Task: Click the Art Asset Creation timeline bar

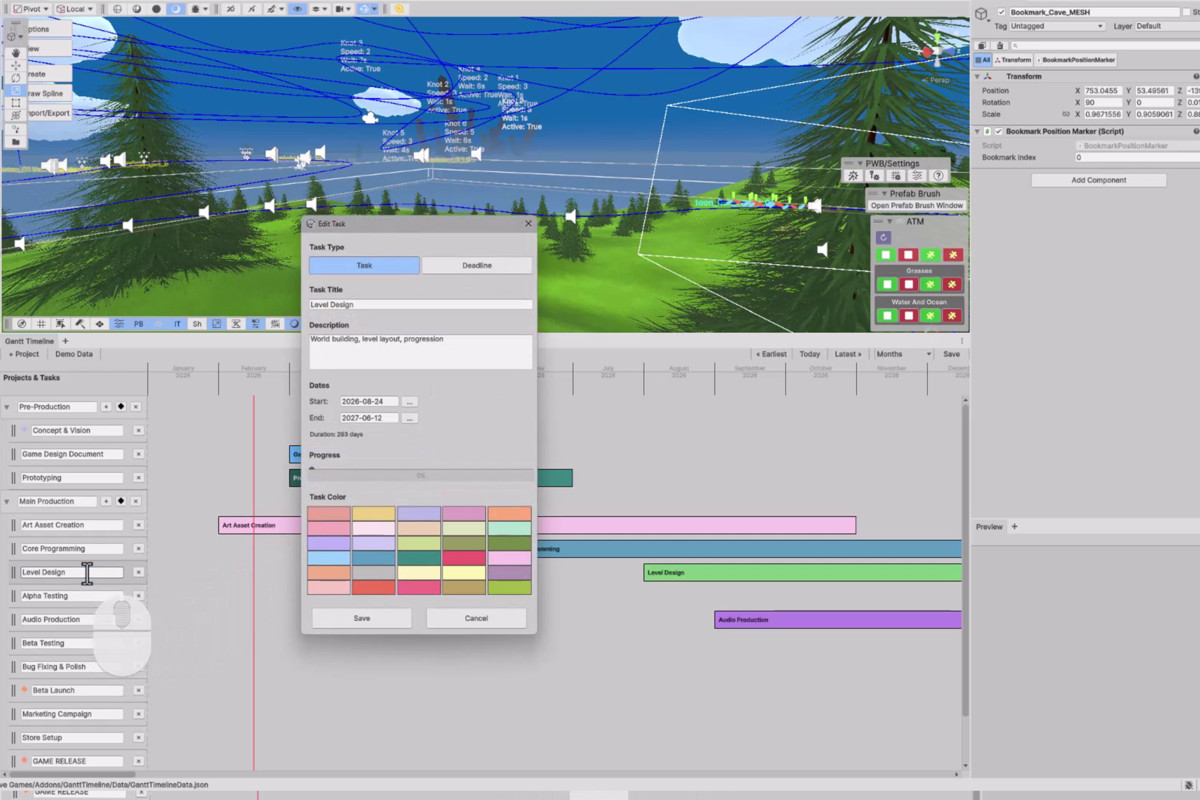Action: tap(537, 525)
